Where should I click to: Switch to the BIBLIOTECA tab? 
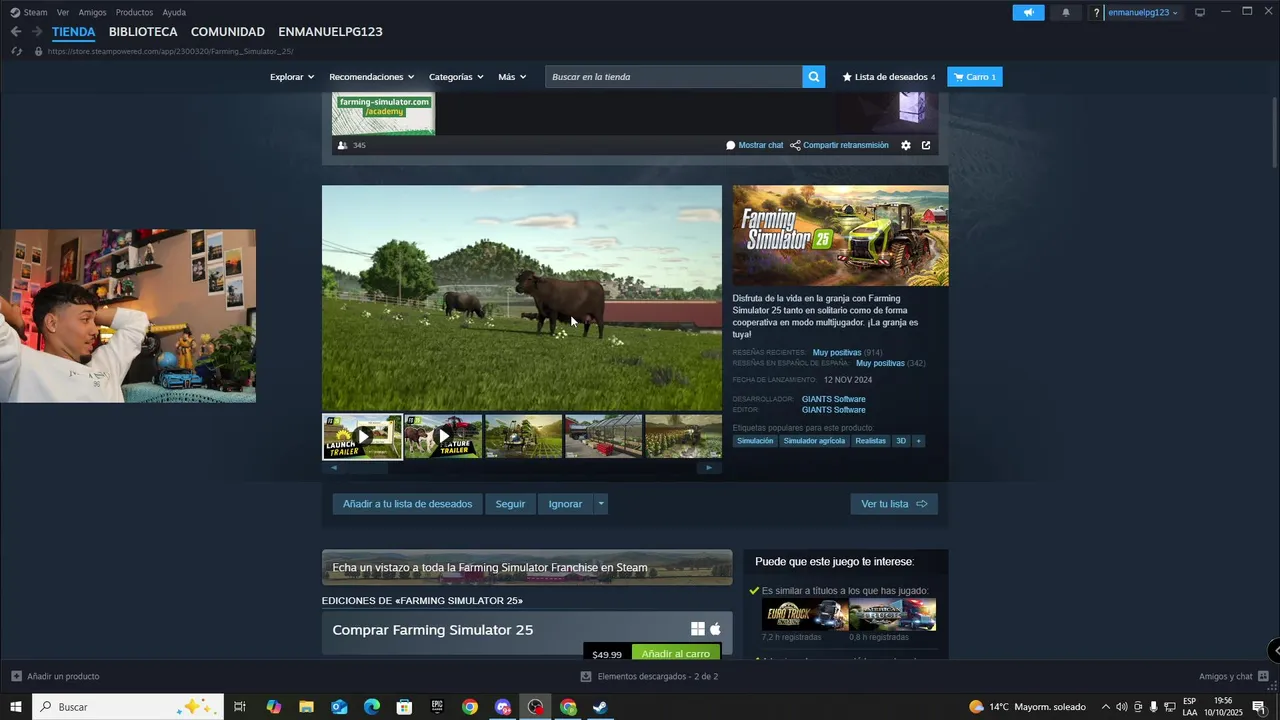(x=143, y=32)
